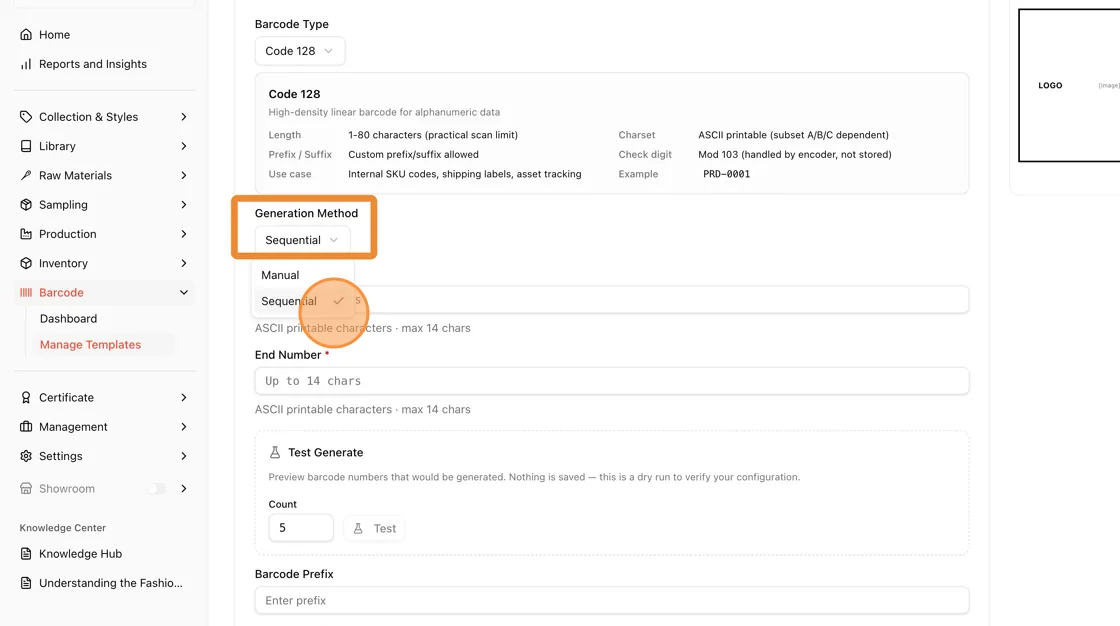
Task: Open the Knowledge Hub link
Action: 81,554
